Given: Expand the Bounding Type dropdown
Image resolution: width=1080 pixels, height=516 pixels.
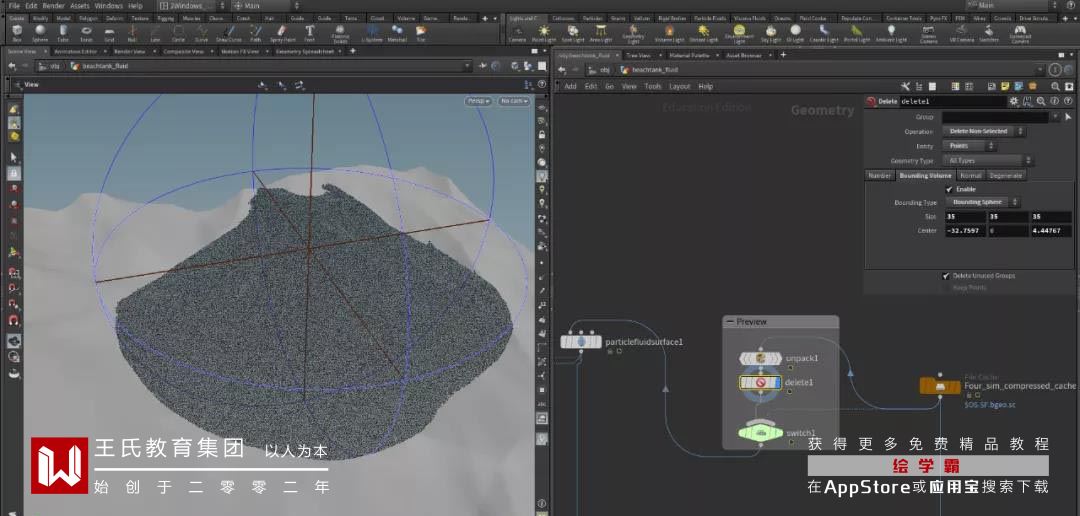Looking at the screenshot, I should tap(984, 202).
